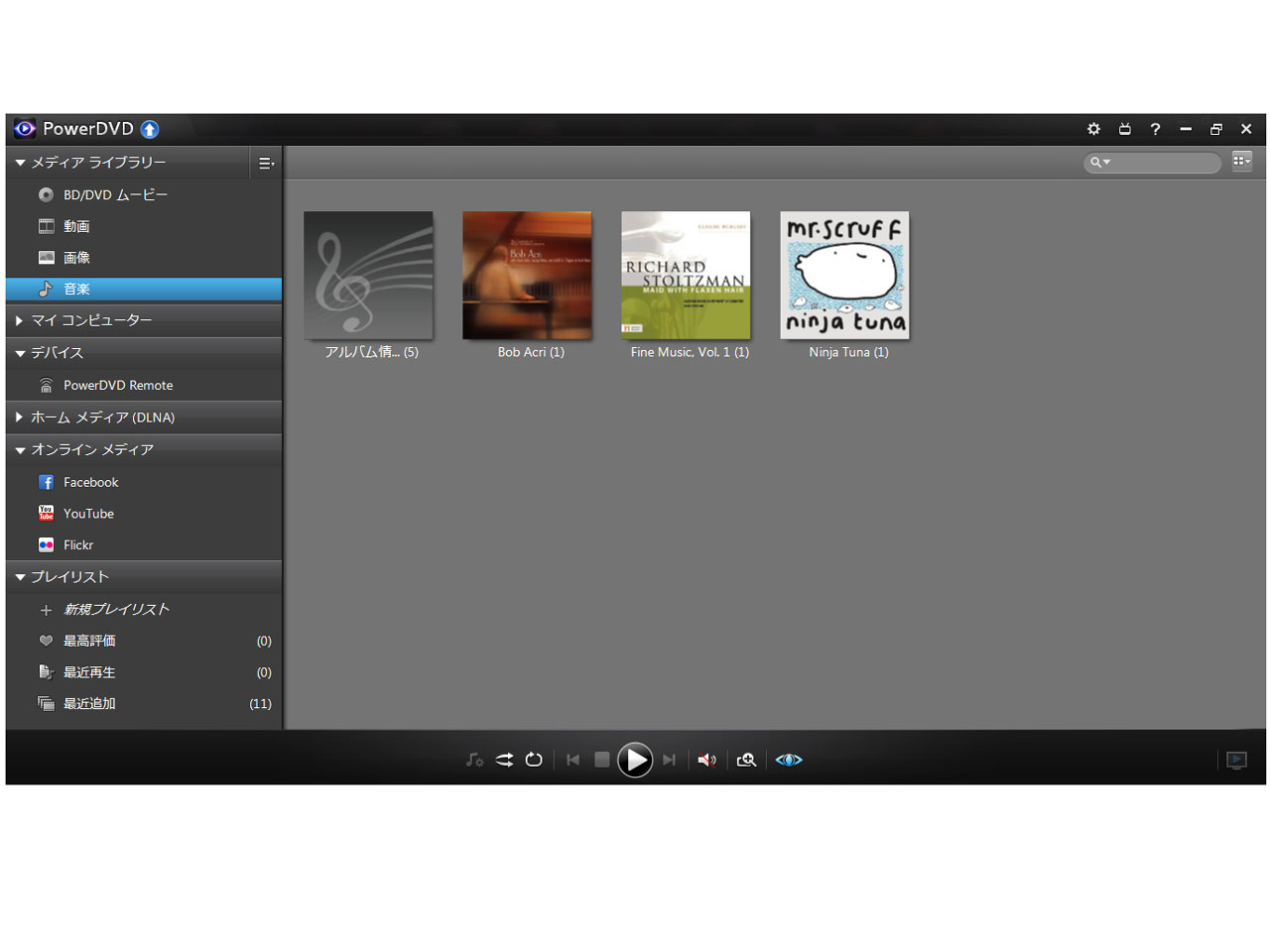Open PowerDVD Remote device
This screenshot has height=952, width=1270.
144,385
